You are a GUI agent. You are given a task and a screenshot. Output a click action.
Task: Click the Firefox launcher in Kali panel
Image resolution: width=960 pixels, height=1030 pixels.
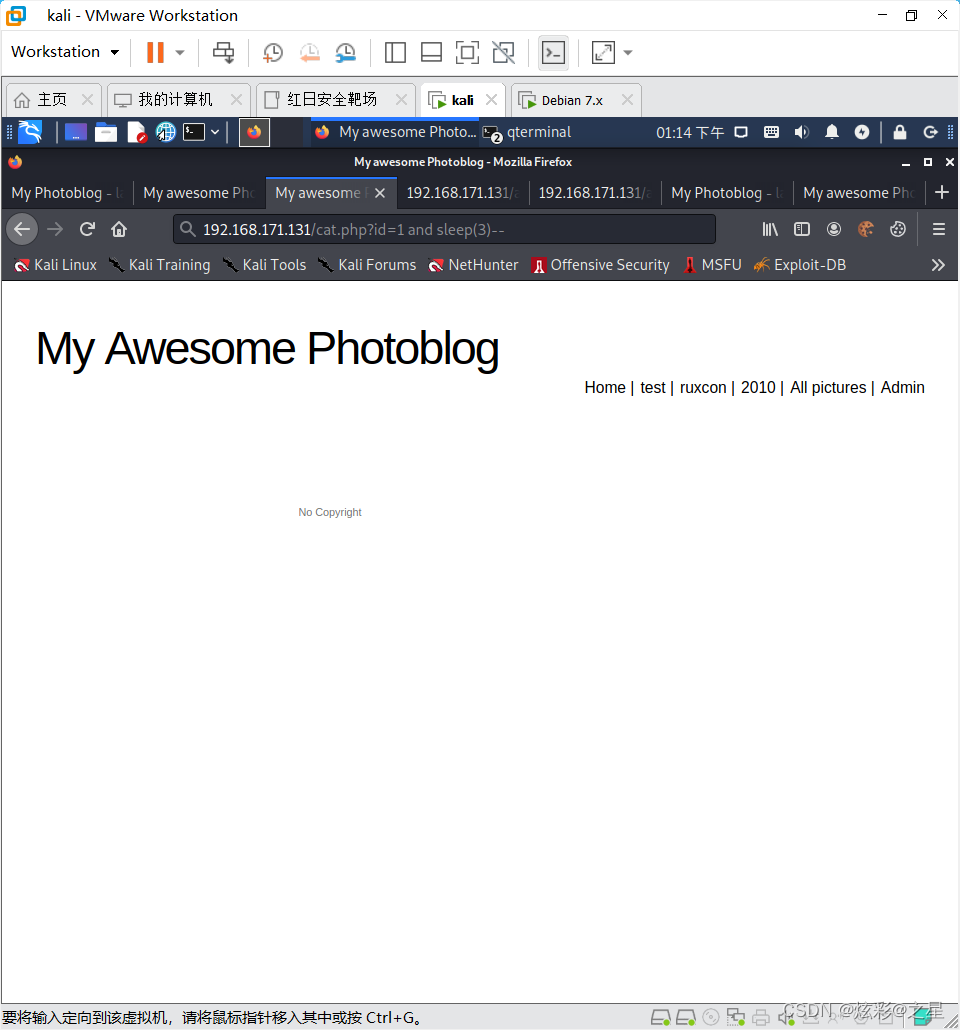(x=254, y=132)
